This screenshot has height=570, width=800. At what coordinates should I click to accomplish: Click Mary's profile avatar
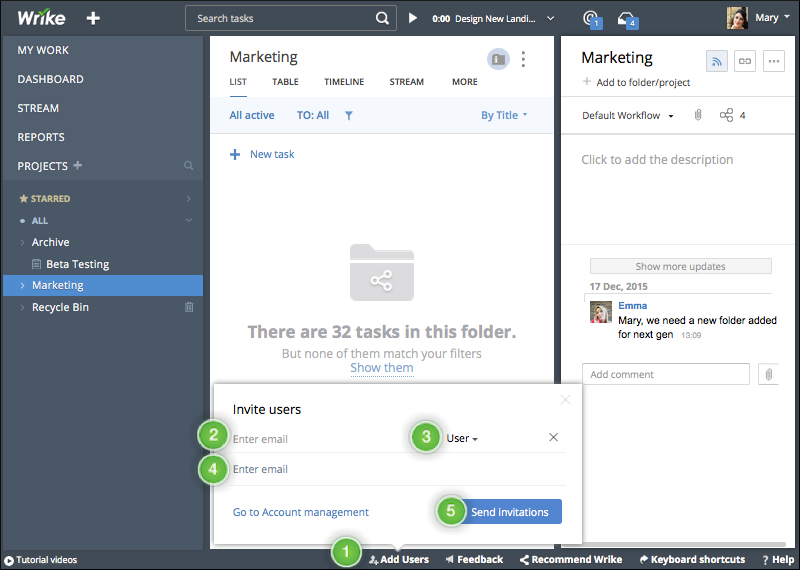(x=737, y=18)
